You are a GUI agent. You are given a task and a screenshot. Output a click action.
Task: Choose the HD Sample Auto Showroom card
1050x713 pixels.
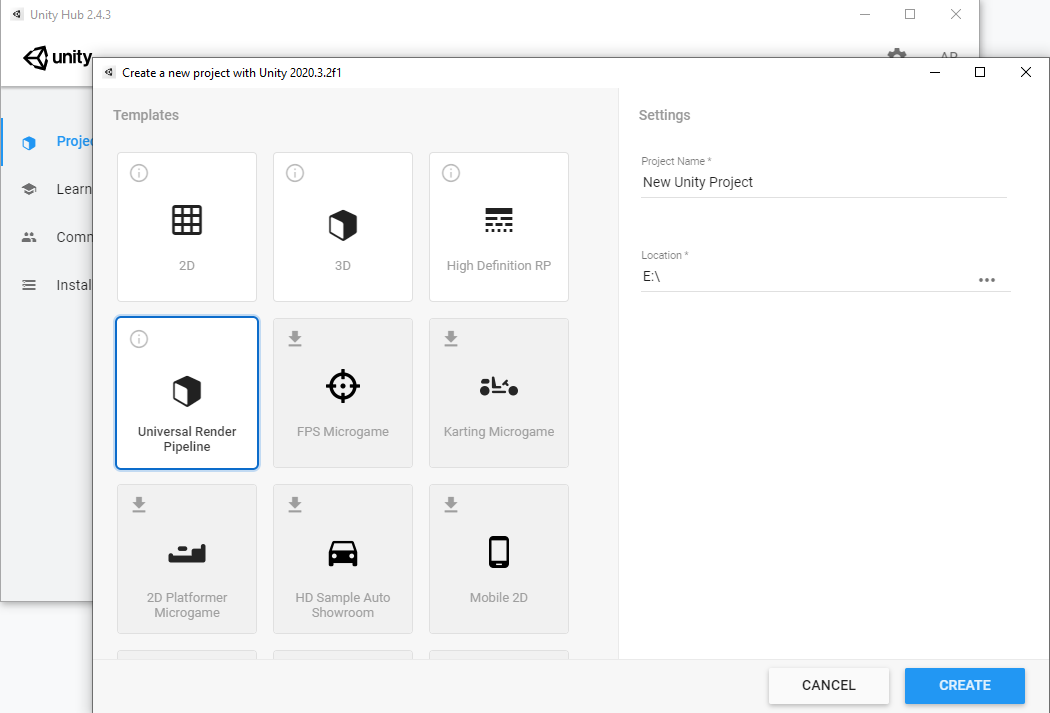pyautogui.click(x=343, y=559)
